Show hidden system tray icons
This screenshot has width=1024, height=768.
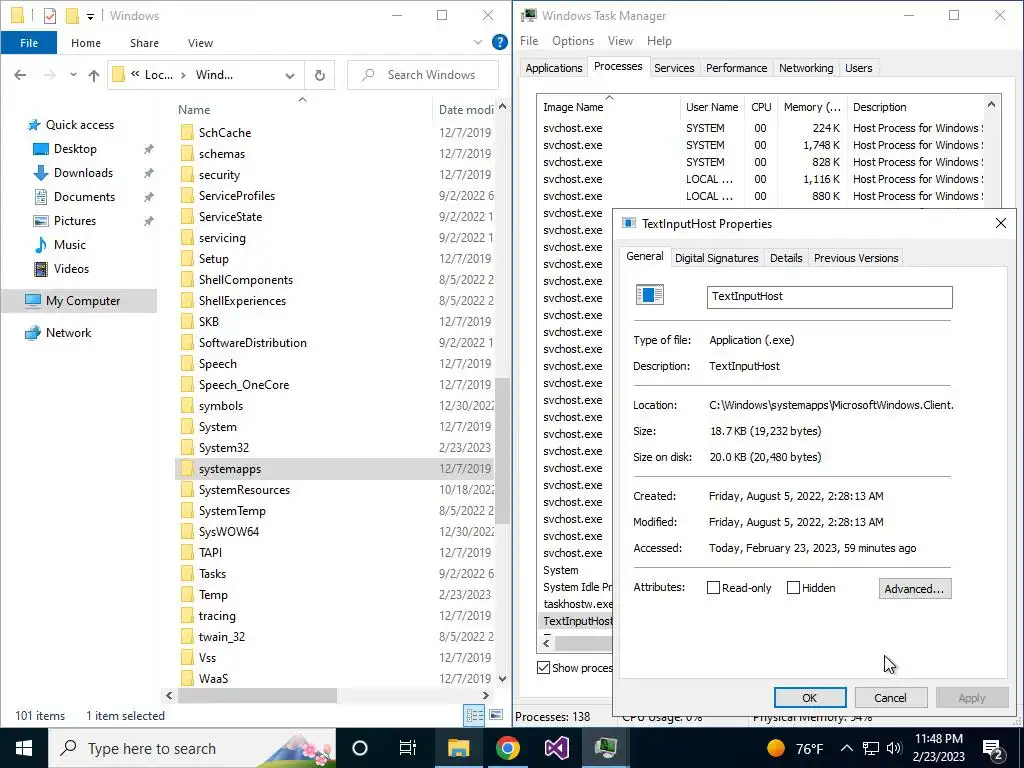(x=846, y=748)
